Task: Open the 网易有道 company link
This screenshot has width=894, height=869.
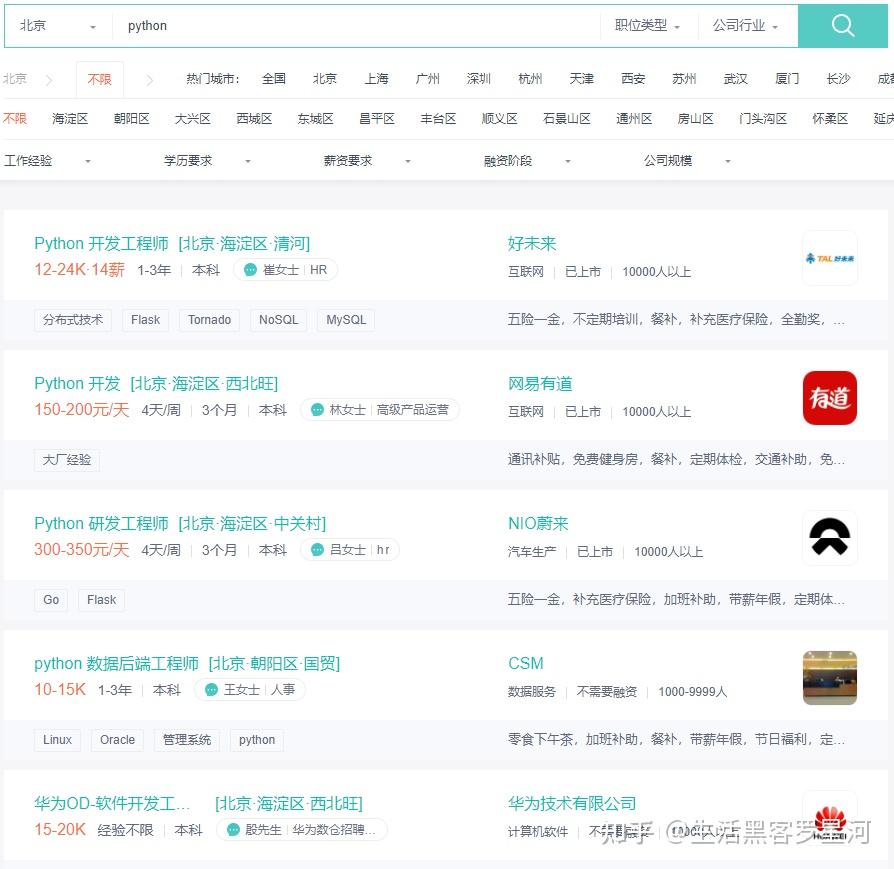Action: [540, 383]
